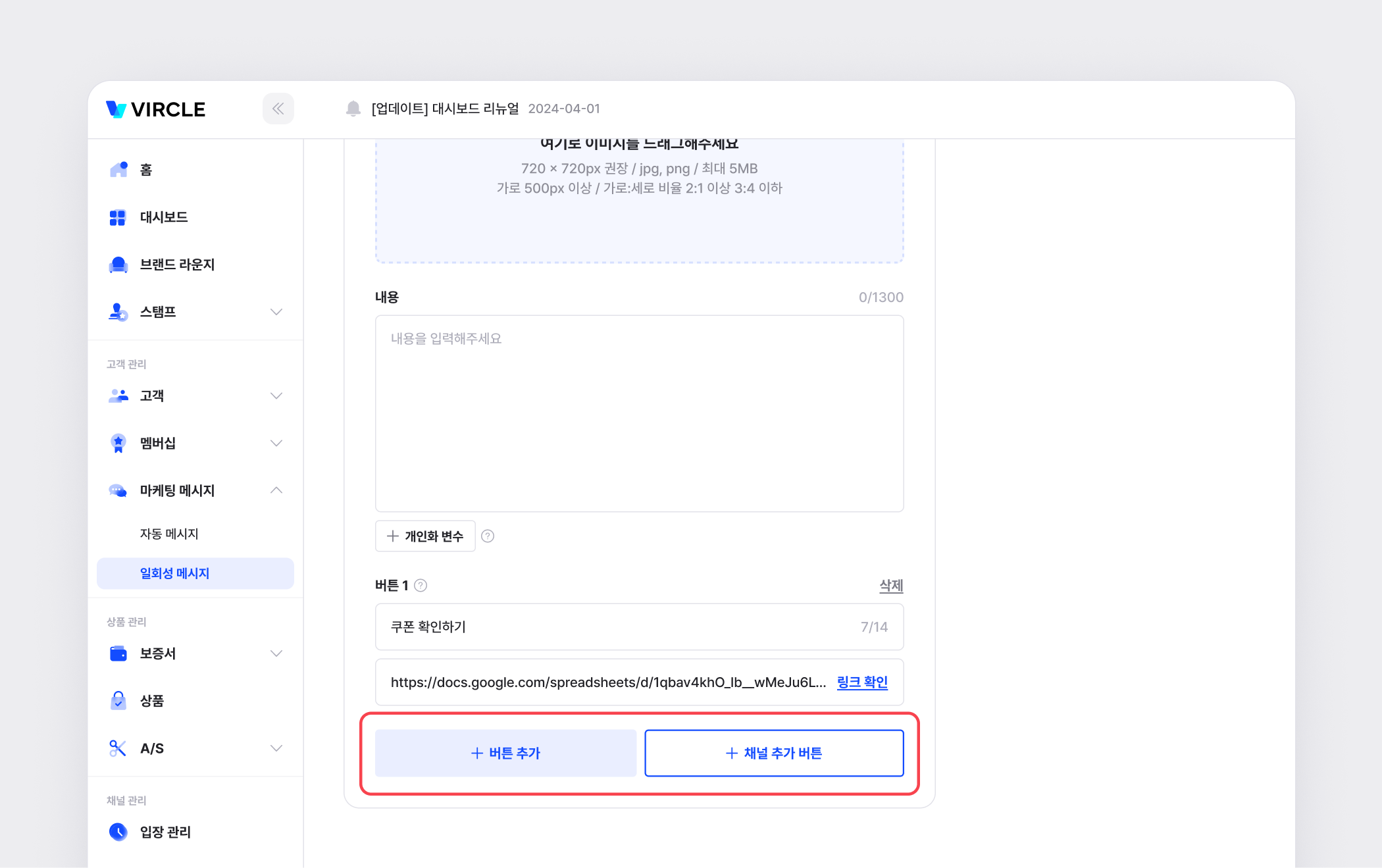Open 상품 shopping bag icon

coord(118,701)
